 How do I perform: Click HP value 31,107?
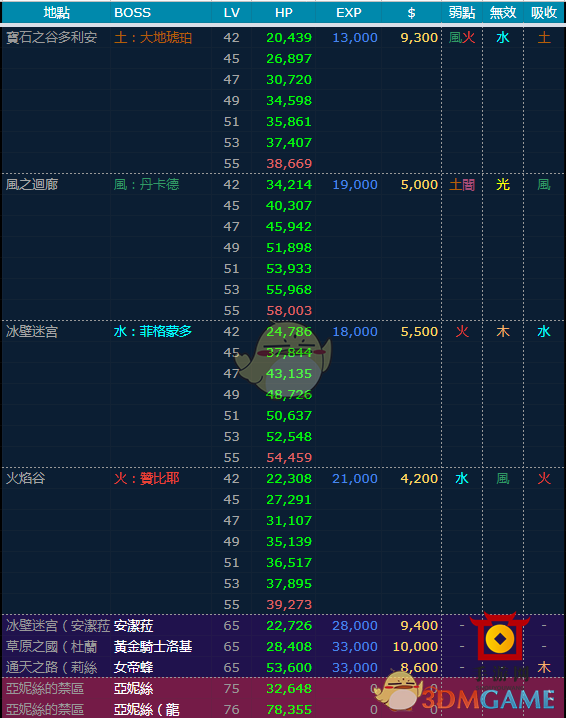coord(289,521)
